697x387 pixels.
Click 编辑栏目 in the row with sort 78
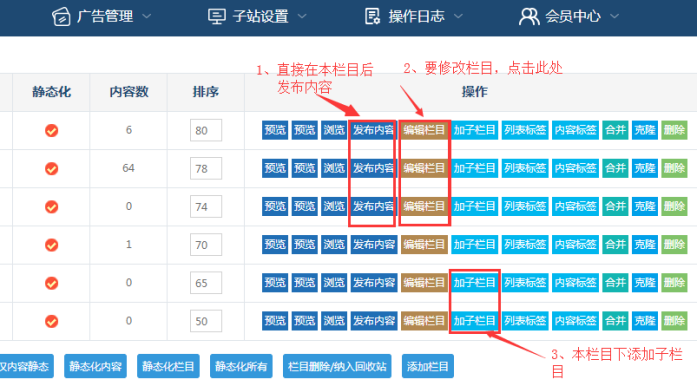[424, 168]
